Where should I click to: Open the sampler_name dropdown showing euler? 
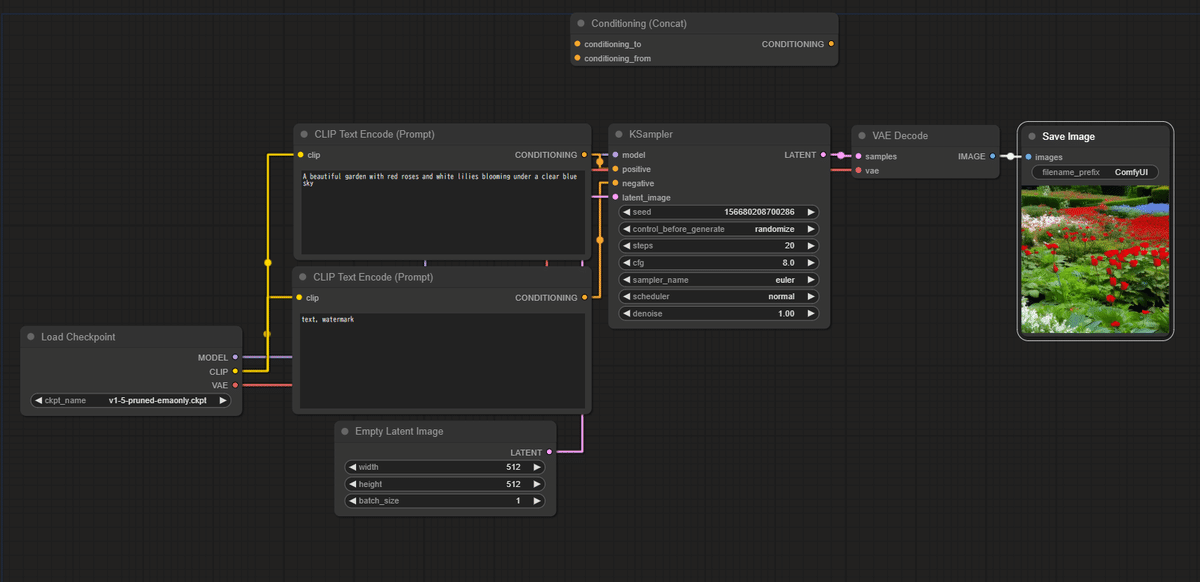pos(719,280)
